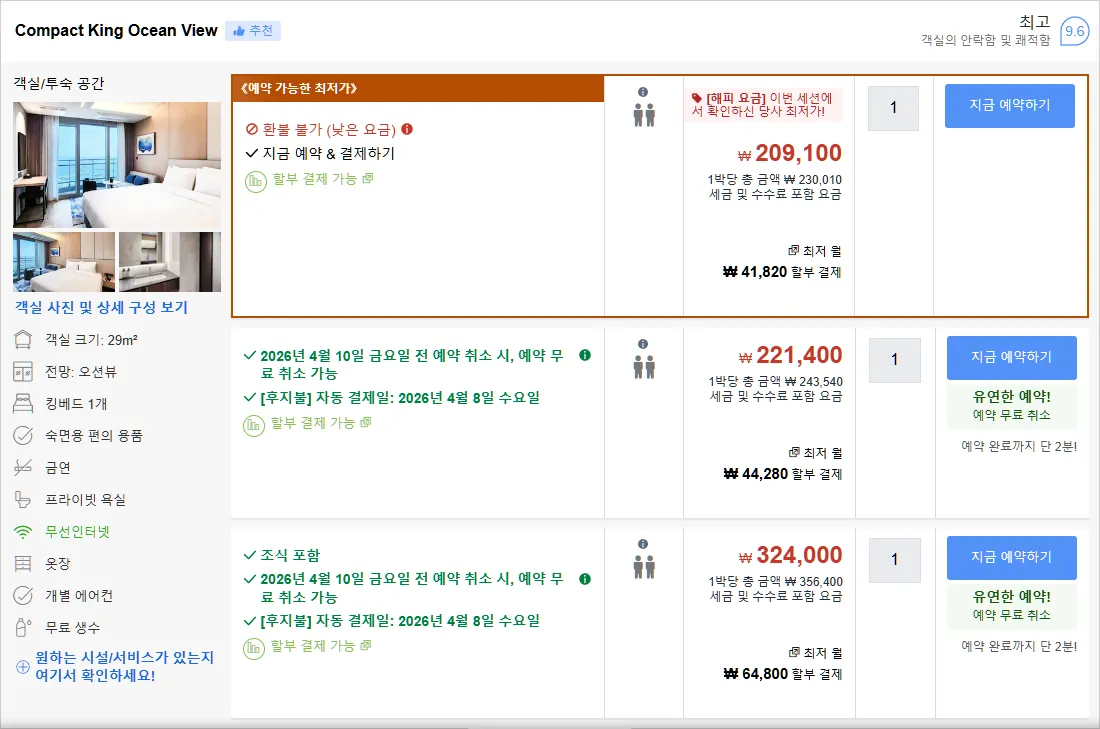The image size is (1100, 729).
Task: Click 최저 월 installment link for ₩64,800
Action: click(x=815, y=653)
